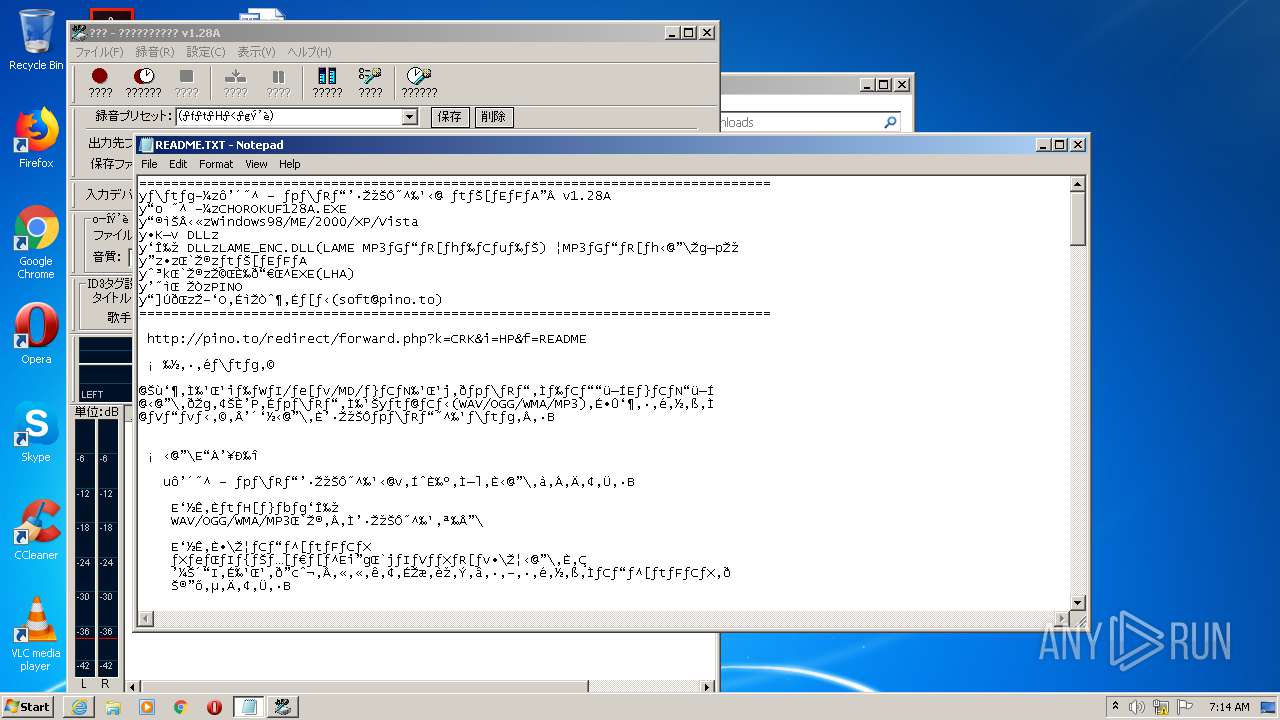Click Notepad vertical scrollbar down arrow

(1078, 602)
